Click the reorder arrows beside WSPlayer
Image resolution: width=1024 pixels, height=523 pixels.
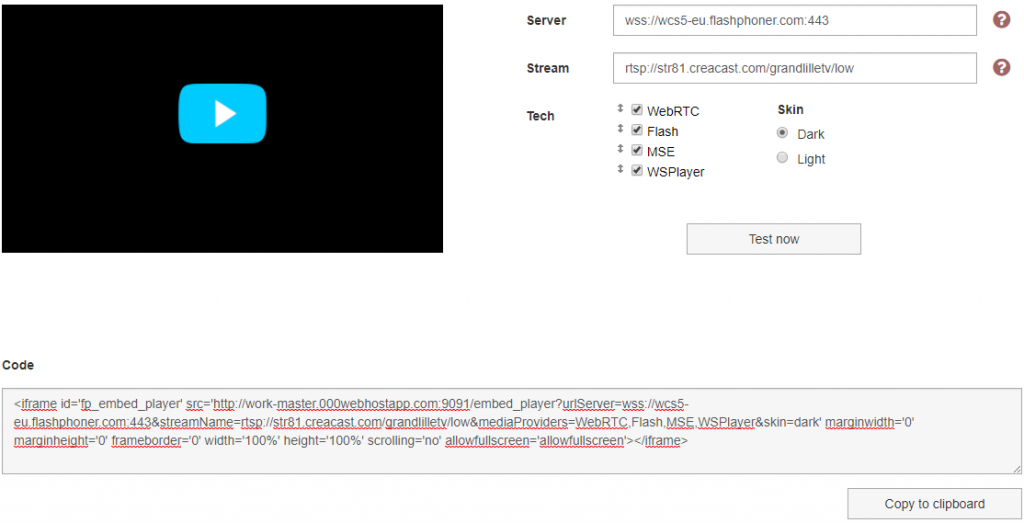[620, 171]
